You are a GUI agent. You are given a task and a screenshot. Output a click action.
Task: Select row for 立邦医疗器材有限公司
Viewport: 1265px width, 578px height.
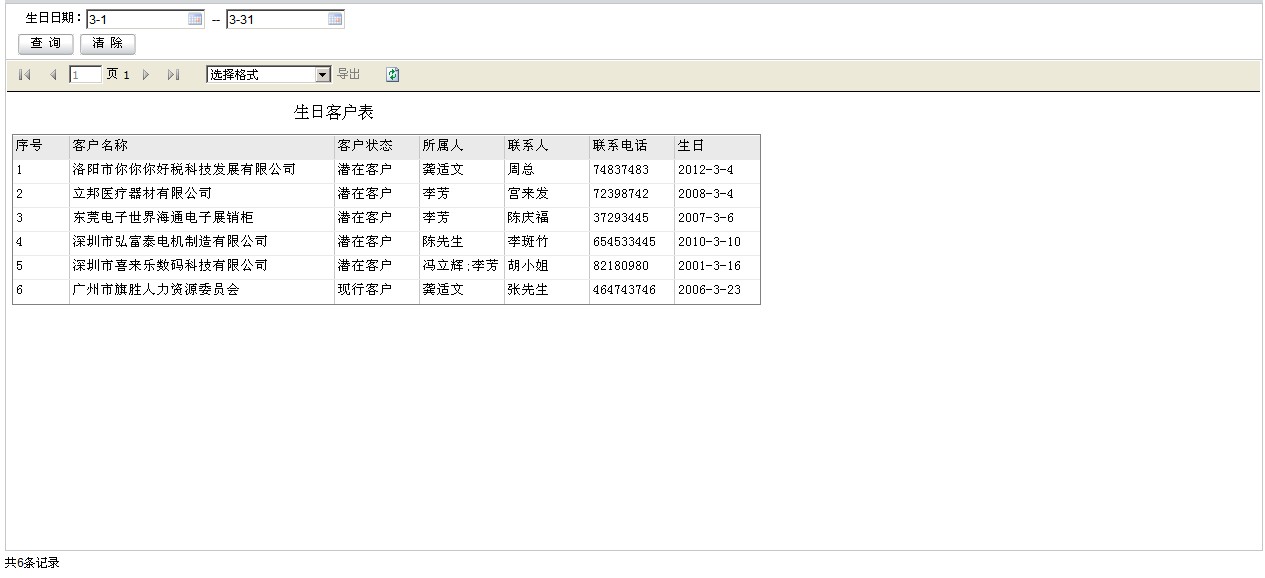point(142,194)
